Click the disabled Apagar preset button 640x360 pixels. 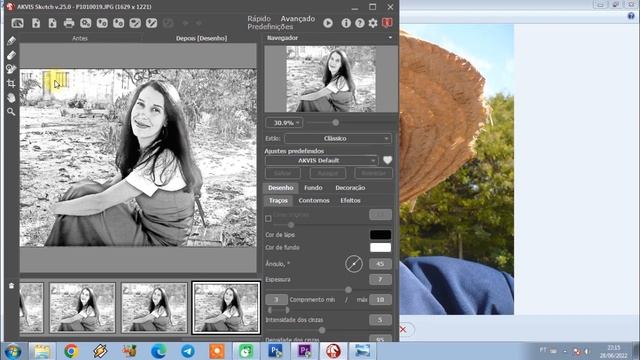pyautogui.click(x=328, y=173)
